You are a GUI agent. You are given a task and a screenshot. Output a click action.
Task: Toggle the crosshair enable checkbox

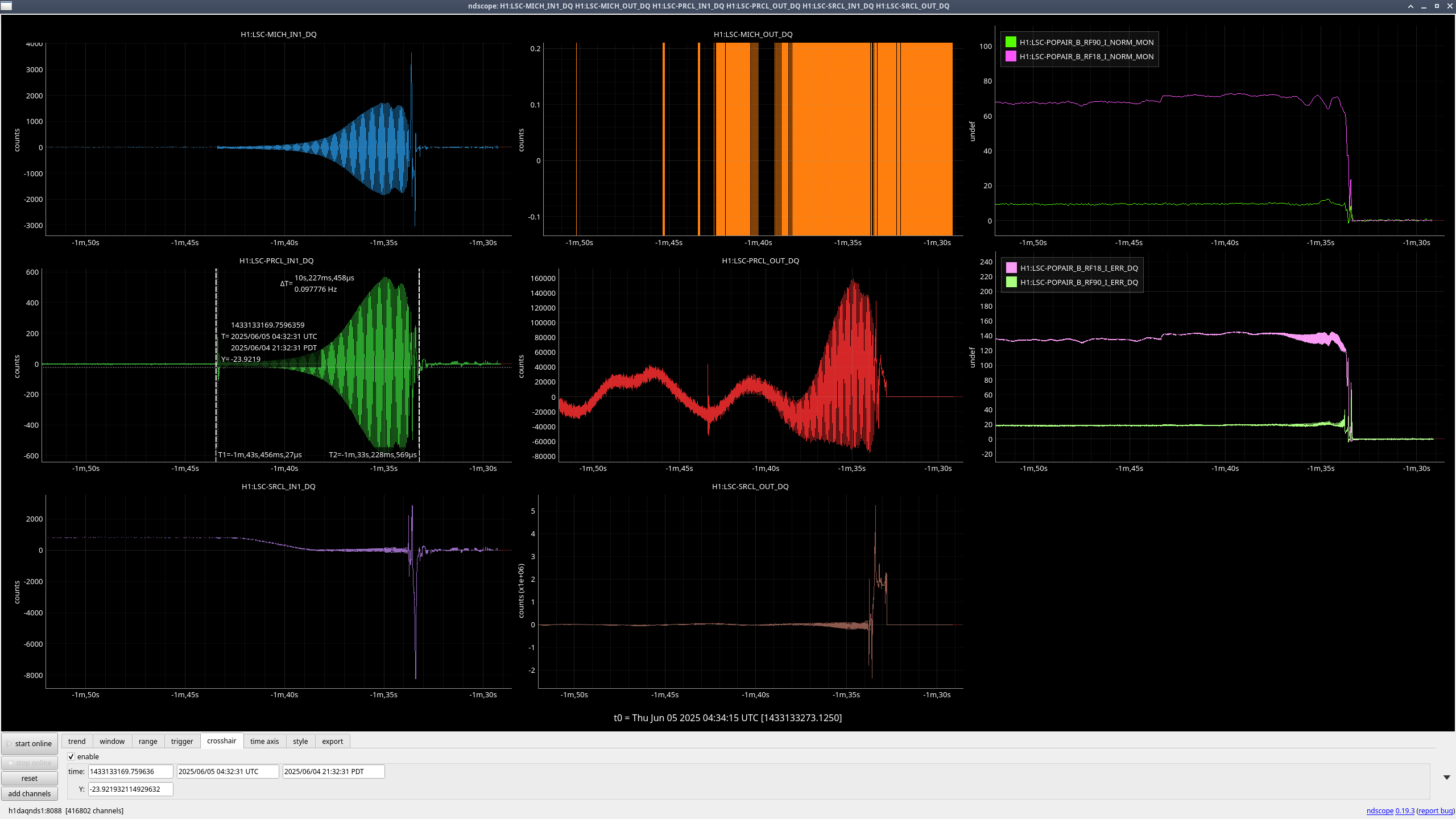point(71,756)
